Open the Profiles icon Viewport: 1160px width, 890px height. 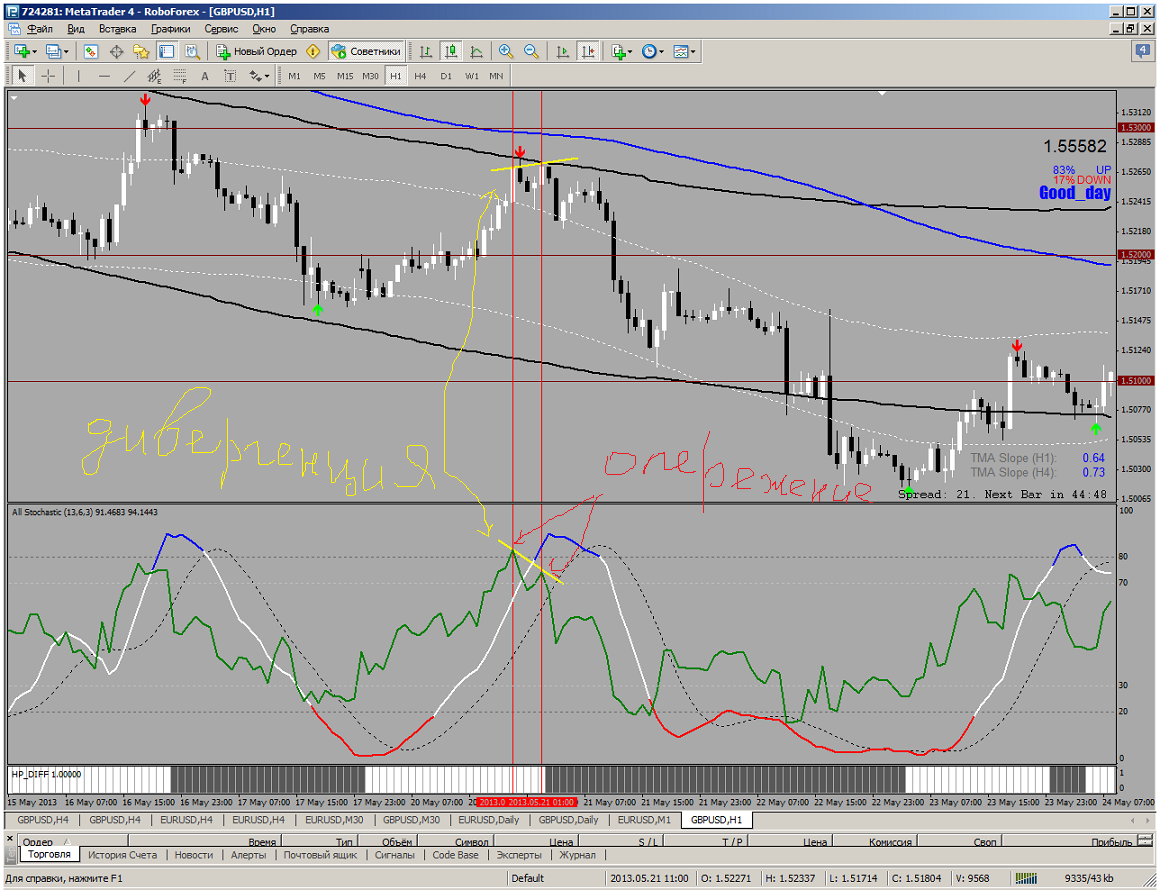[53, 51]
